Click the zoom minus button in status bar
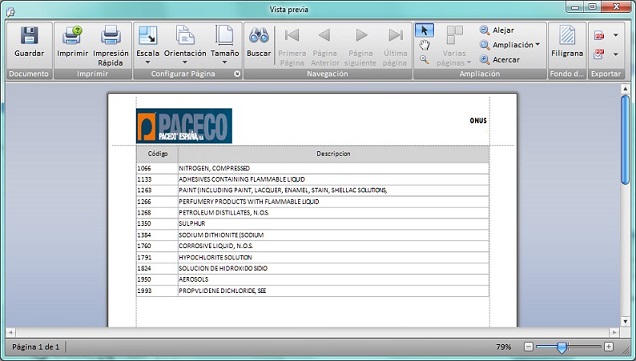The width and height of the screenshot is (636, 361). point(528,346)
